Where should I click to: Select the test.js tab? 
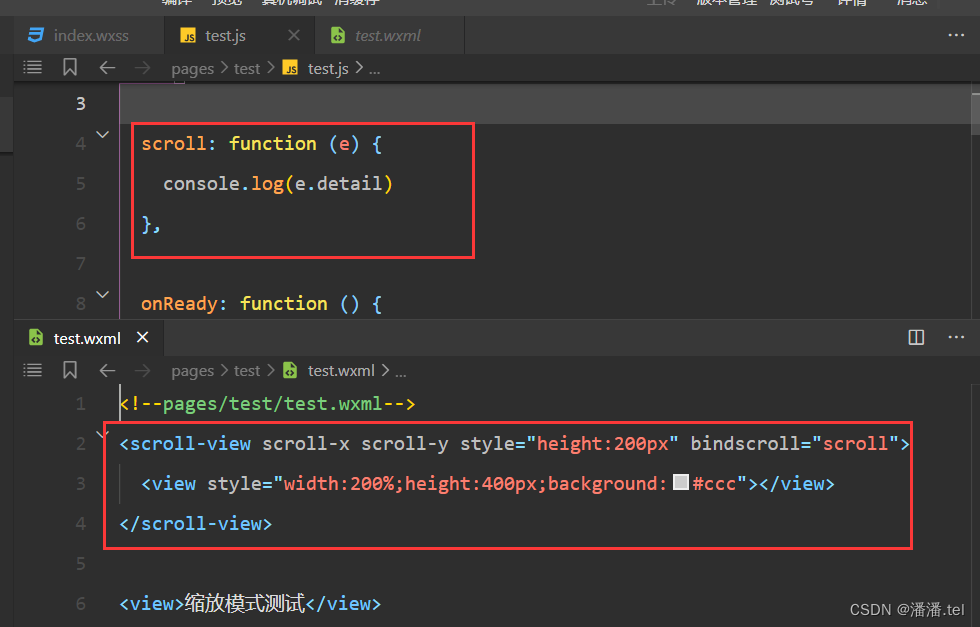225,36
